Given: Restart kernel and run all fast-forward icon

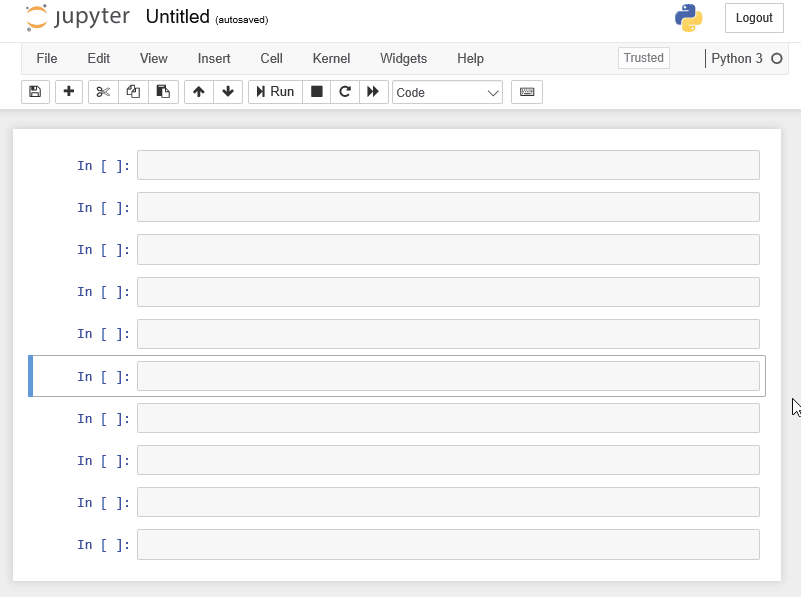Looking at the screenshot, I should [x=373, y=92].
